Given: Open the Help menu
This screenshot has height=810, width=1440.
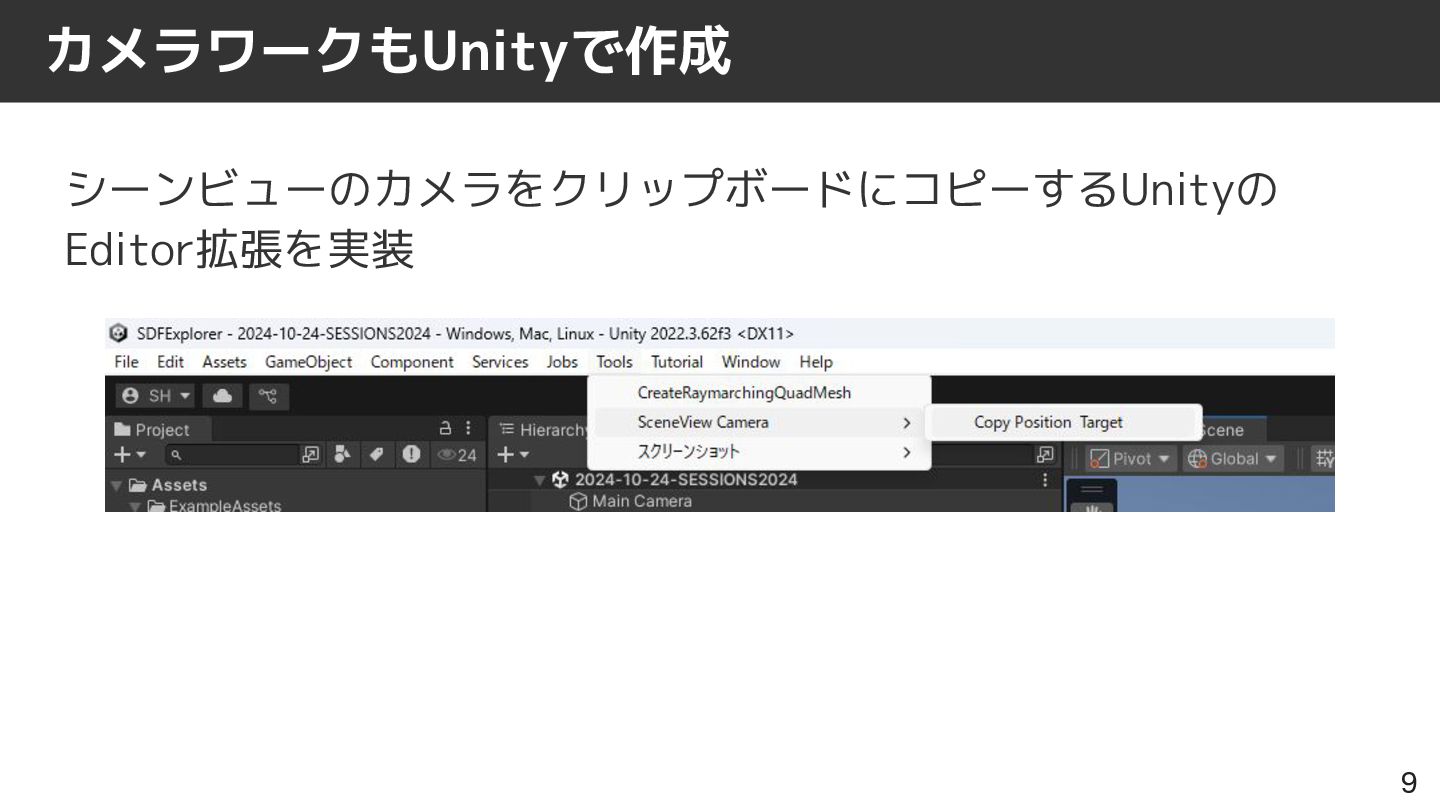Looking at the screenshot, I should [816, 362].
